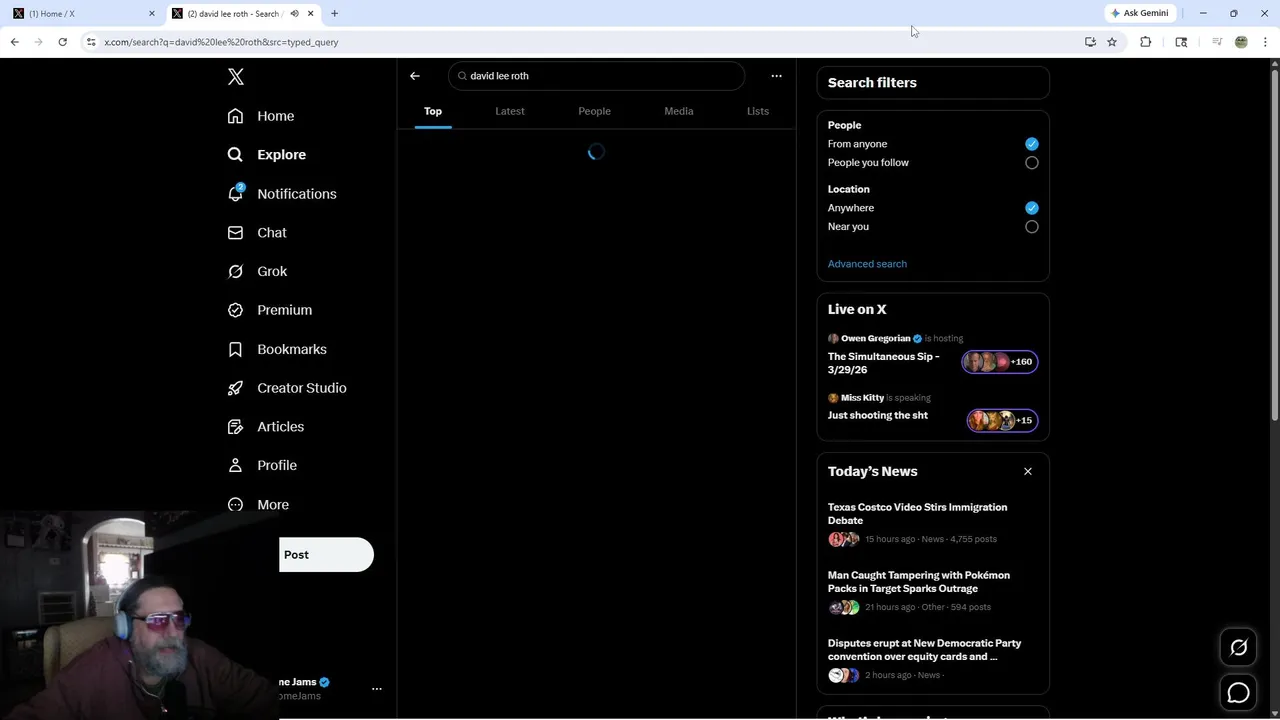Switch to the Latest tab
1280x720 pixels.
pos(510,111)
